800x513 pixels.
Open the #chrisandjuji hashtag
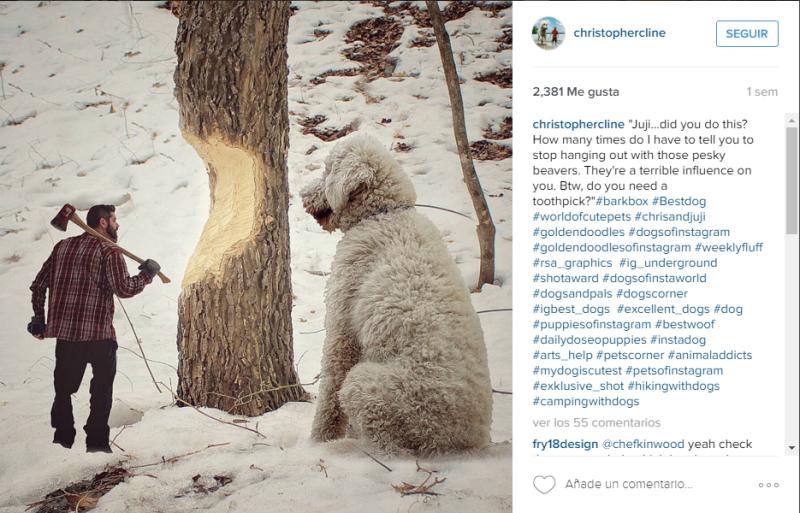[x=670, y=216]
